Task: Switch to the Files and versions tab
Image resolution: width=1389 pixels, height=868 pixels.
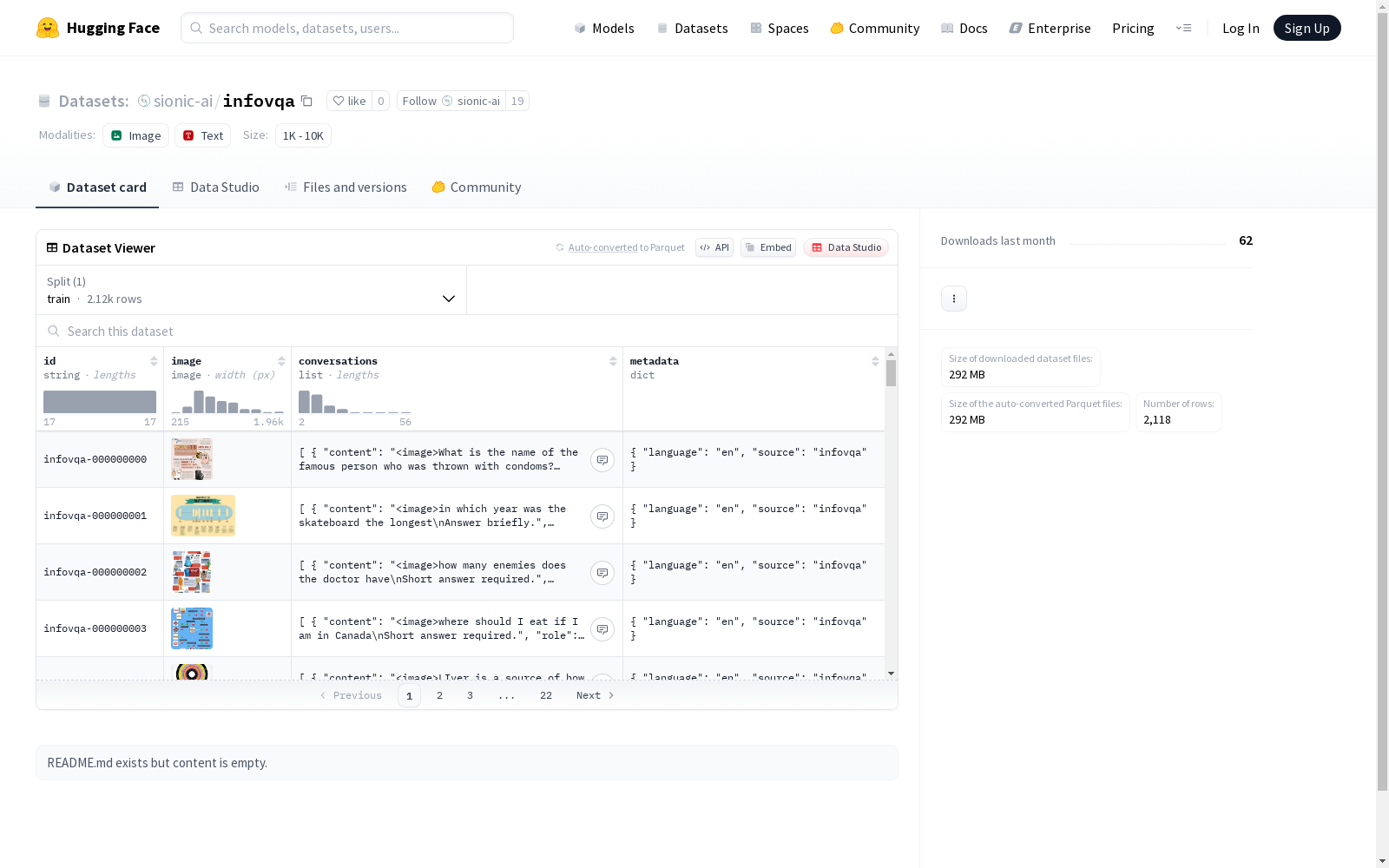Action: pos(346,187)
